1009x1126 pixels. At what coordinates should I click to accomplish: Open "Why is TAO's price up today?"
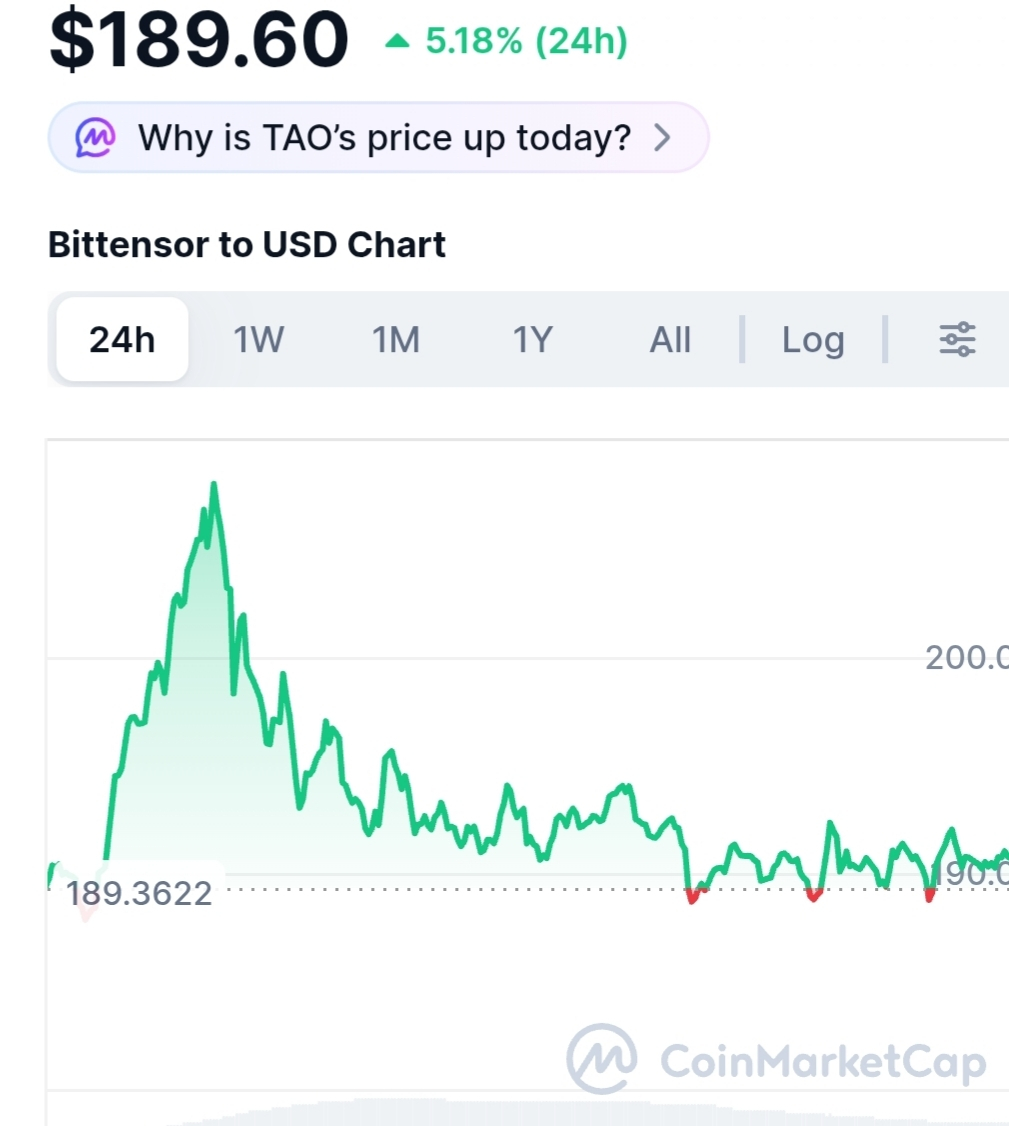point(384,137)
